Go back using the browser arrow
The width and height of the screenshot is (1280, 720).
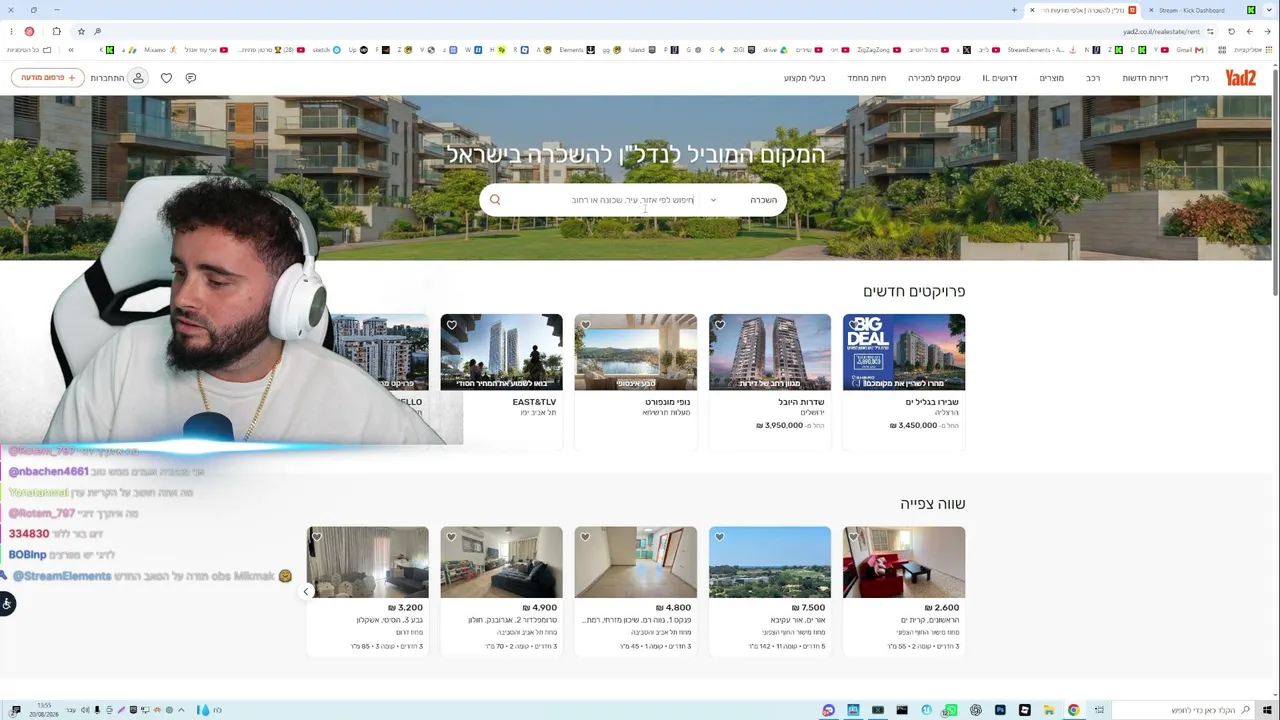click(x=1267, y=31)
